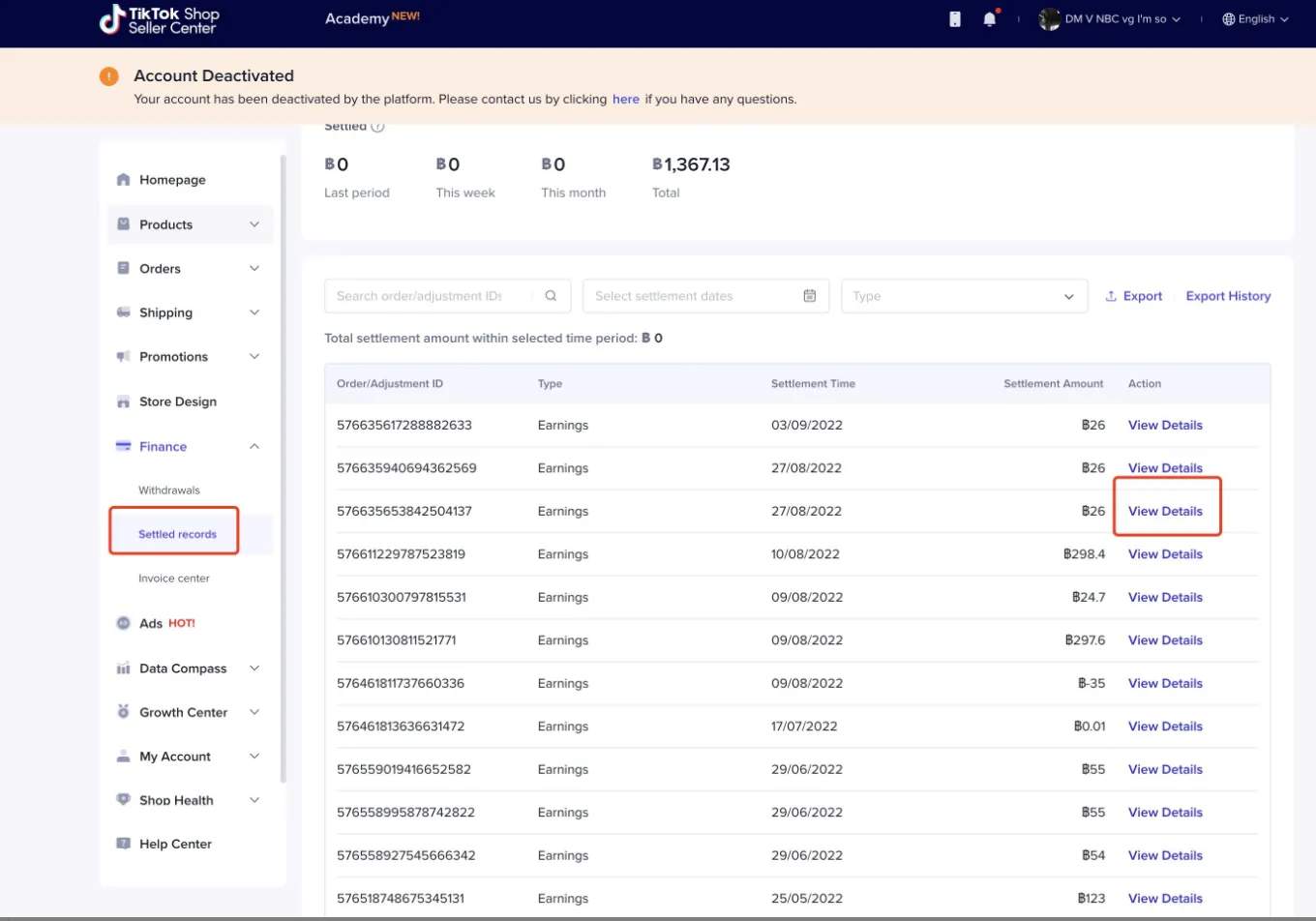Select the Shop Health shield icon

click(x=123, y=800)
